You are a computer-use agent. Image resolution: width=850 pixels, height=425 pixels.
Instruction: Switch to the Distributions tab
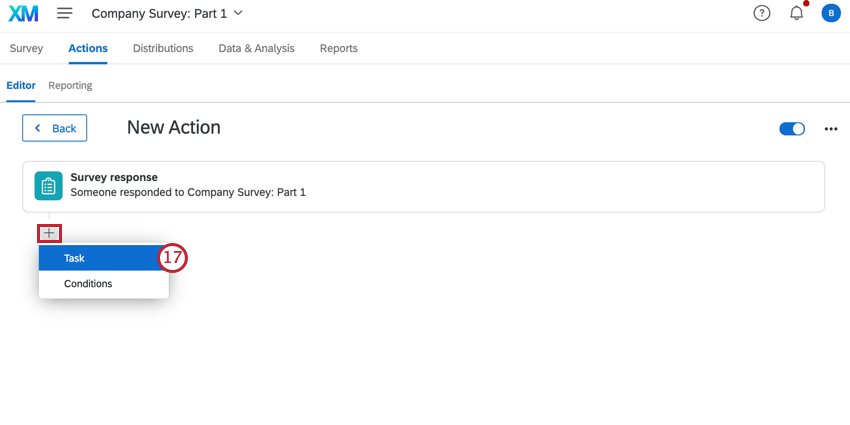pyautogui.click(x=163, y=48)
